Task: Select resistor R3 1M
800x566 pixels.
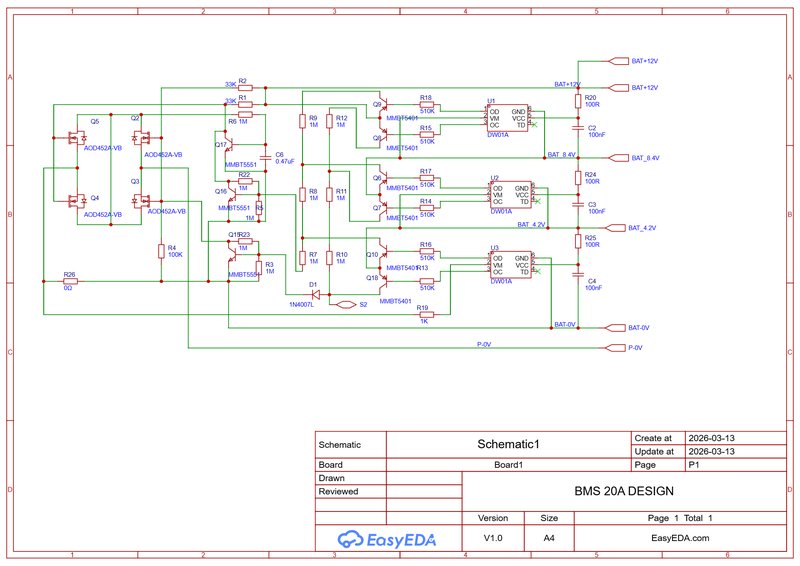Action: point(259,268)
